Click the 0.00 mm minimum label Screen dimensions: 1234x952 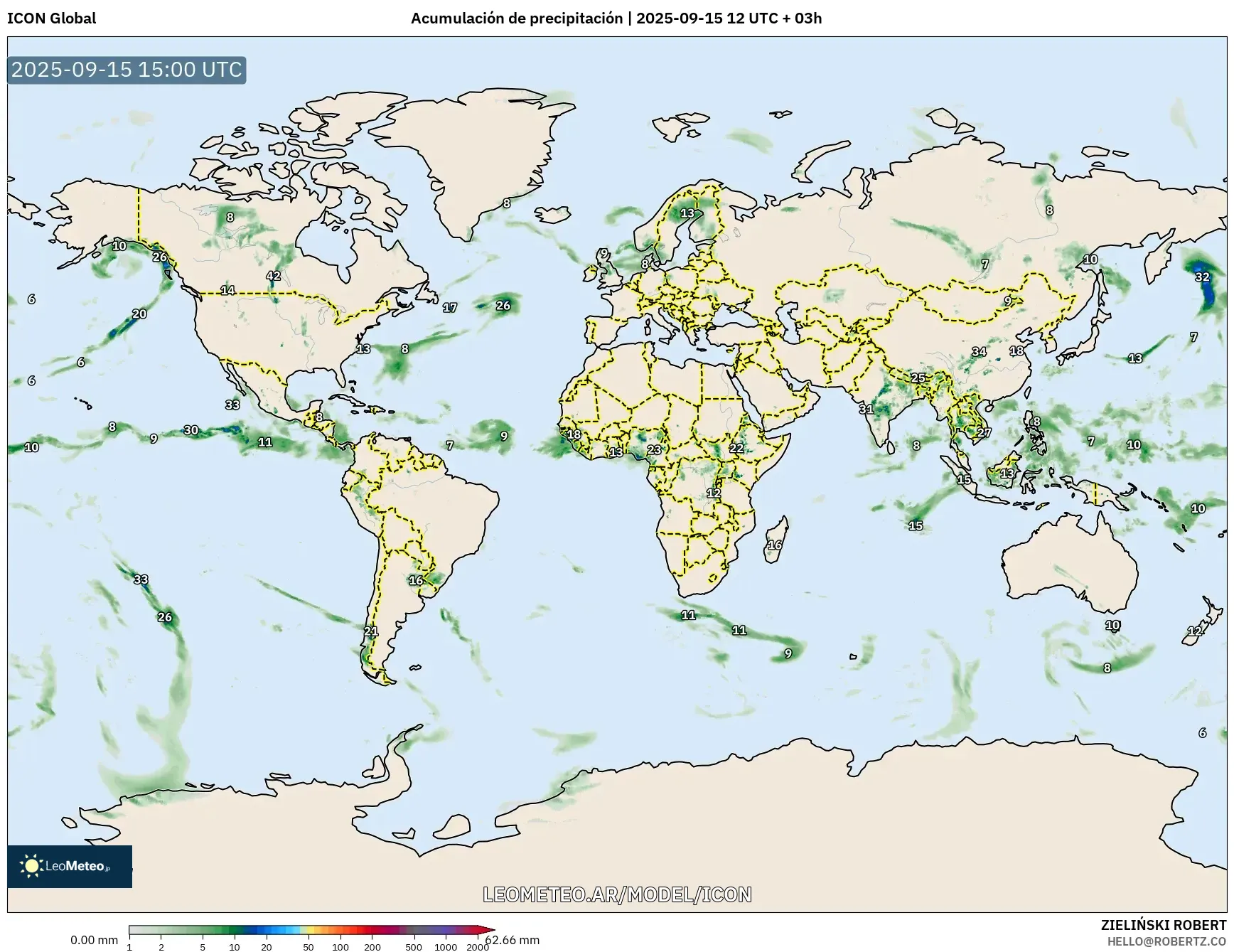[94, 940]
